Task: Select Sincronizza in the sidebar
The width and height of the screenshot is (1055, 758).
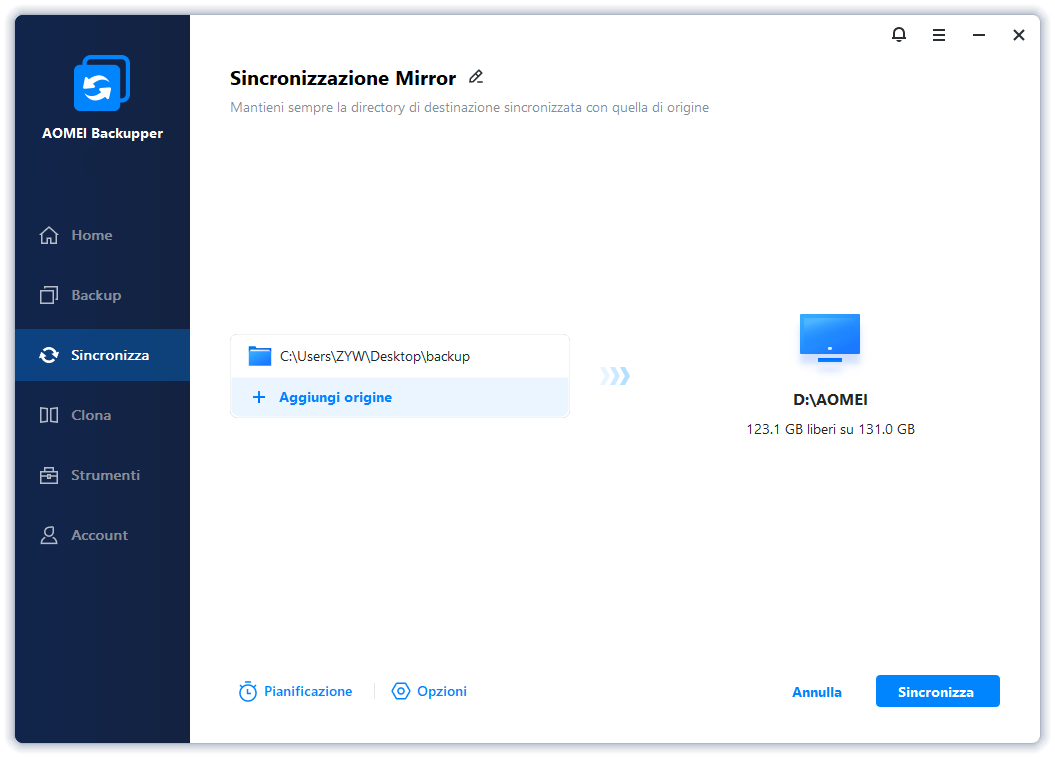Action: (102, 355)
